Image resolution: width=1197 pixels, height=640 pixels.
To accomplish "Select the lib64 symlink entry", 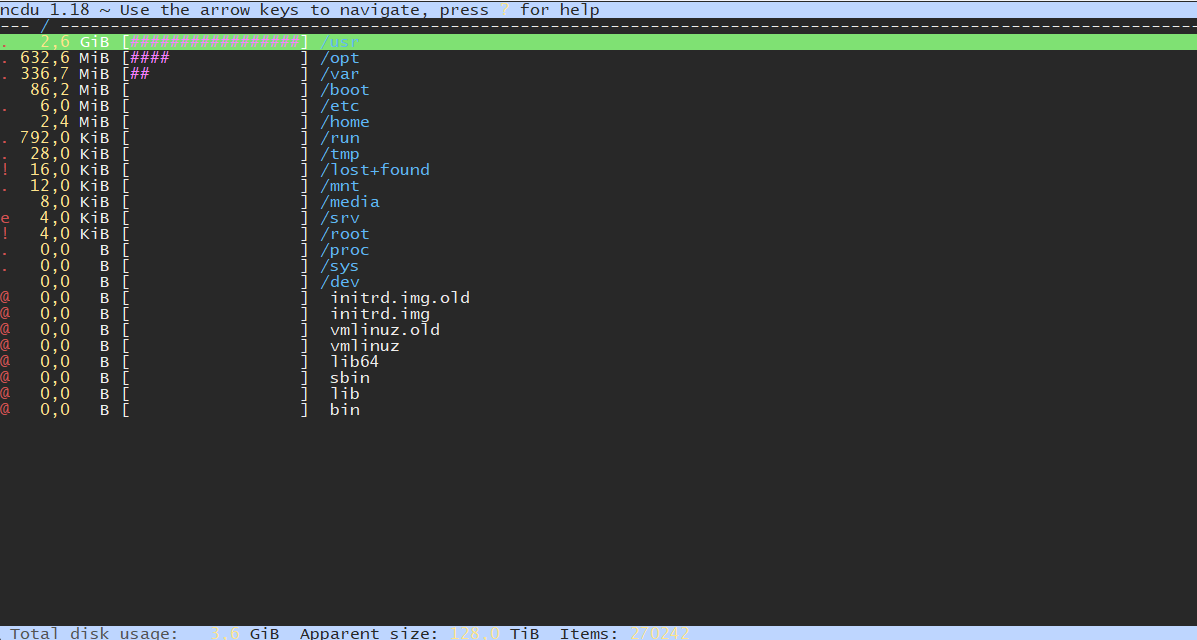I will [x=354, y=362].
